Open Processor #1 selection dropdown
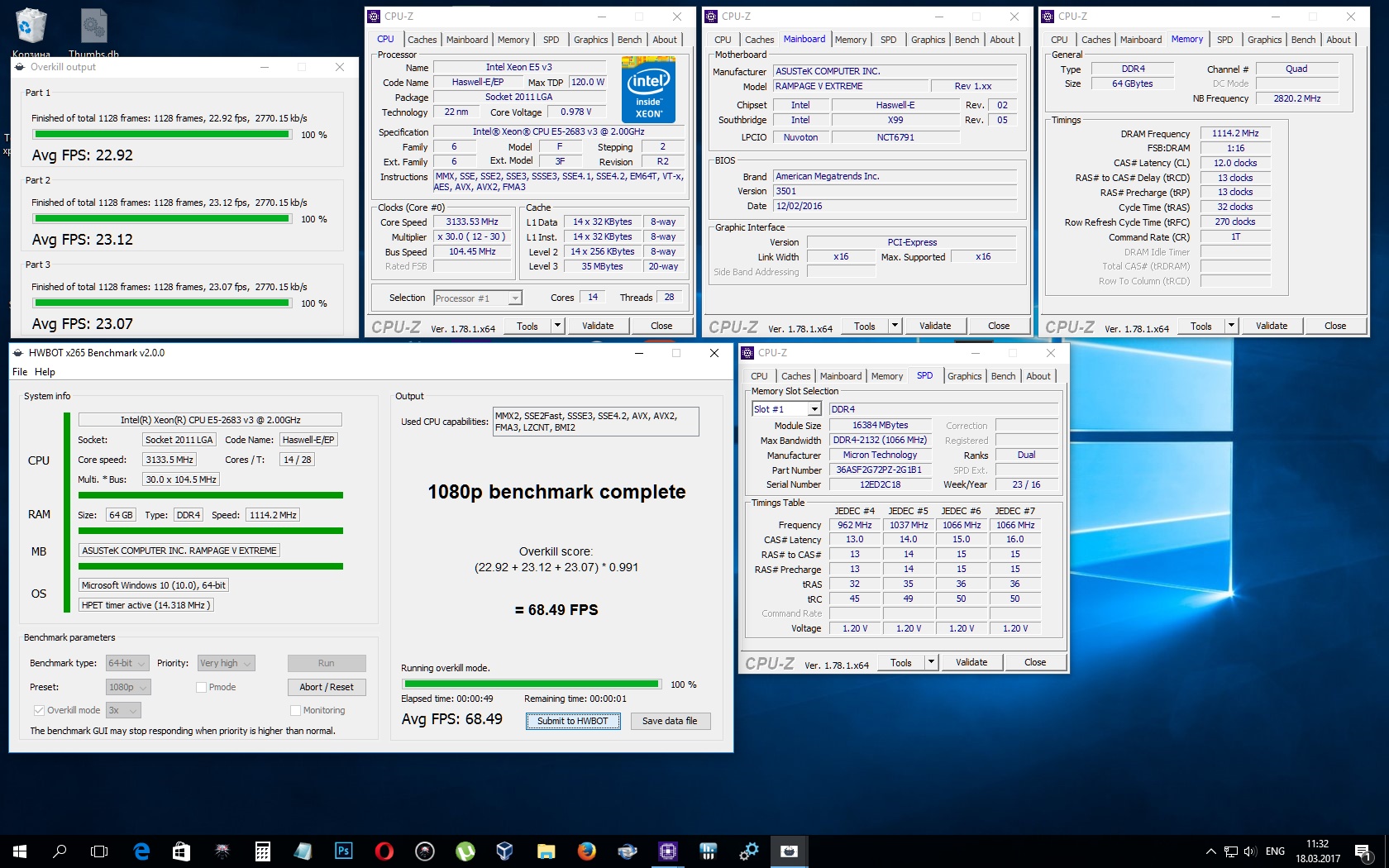The image size is (1389, 868). (x=478, y=298)
